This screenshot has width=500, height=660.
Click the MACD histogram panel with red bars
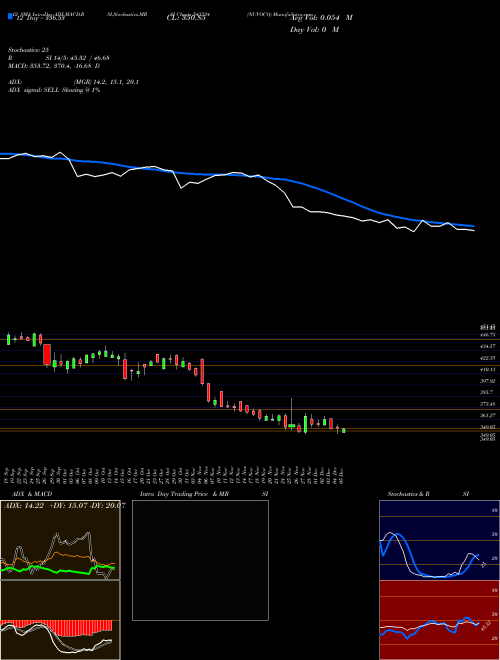click(x=60, y=620)
